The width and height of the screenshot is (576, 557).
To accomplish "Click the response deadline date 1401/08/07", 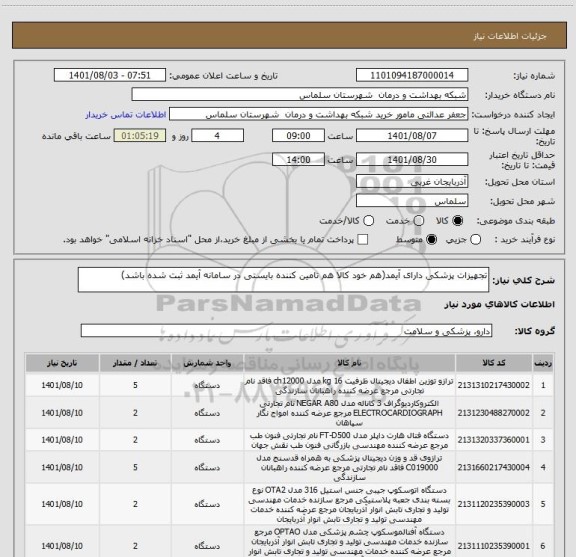I will click(412, 136).
